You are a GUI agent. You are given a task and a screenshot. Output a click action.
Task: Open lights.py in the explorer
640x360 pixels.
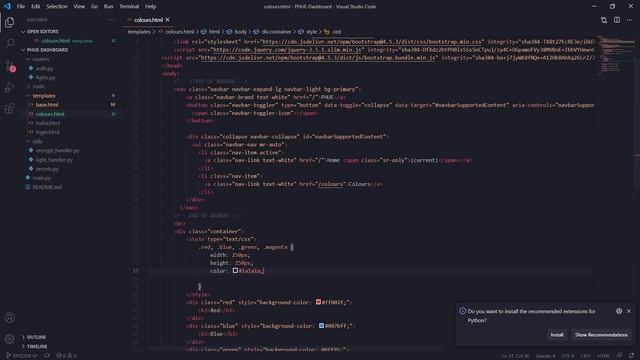pyautogui.click(x=45, y=78)
